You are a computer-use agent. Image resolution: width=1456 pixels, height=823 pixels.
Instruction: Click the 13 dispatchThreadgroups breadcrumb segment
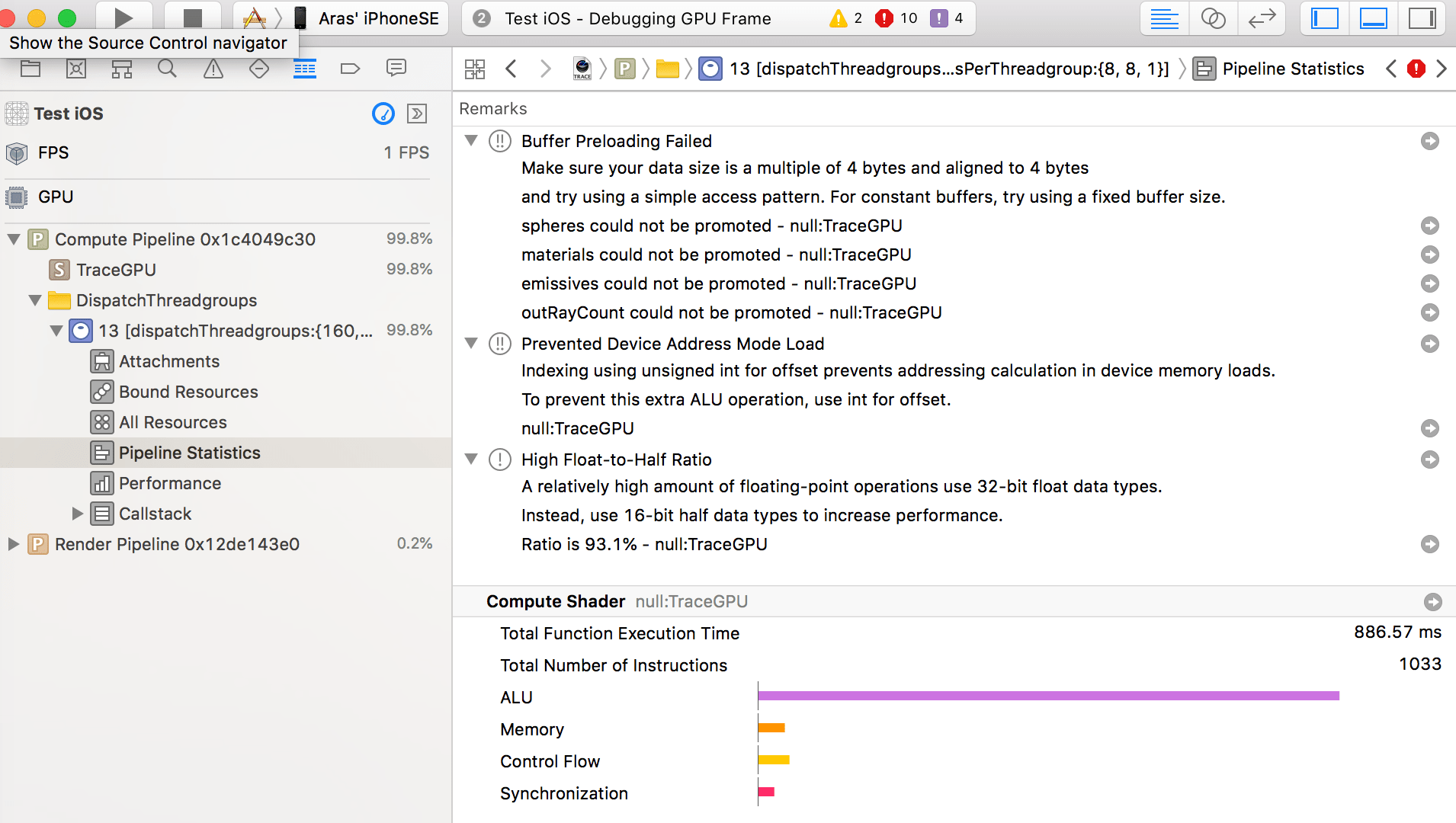[934, 69]
